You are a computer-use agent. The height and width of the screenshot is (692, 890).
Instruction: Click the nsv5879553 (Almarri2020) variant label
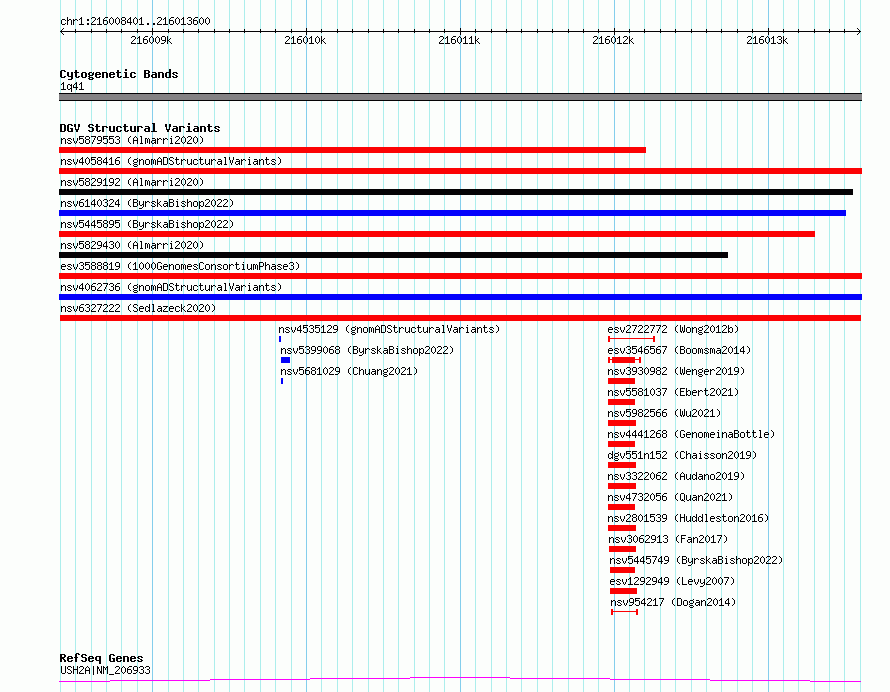(x=132, y=140)
